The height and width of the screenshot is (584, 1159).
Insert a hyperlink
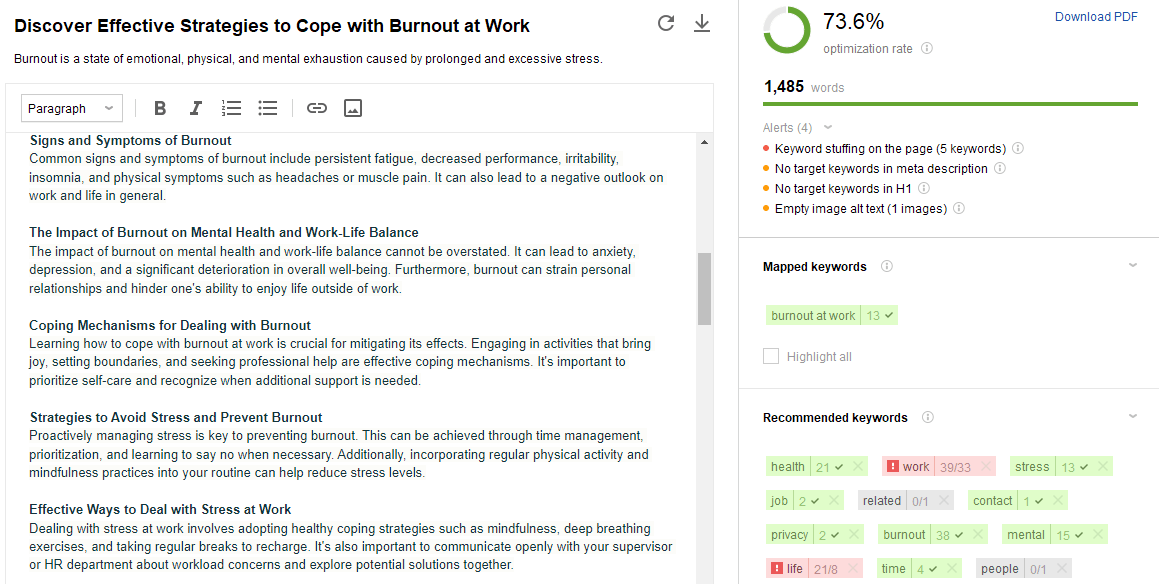(x=316, y=109)
